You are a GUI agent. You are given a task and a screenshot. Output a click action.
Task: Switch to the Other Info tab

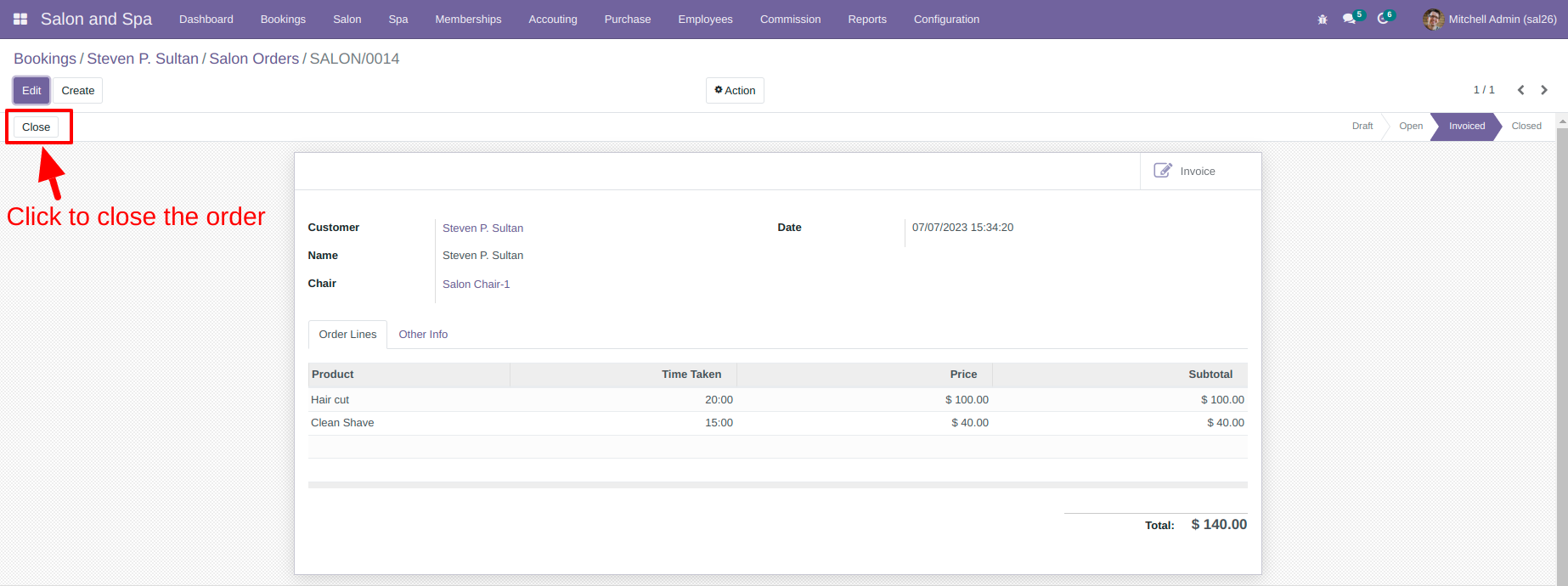423,335
